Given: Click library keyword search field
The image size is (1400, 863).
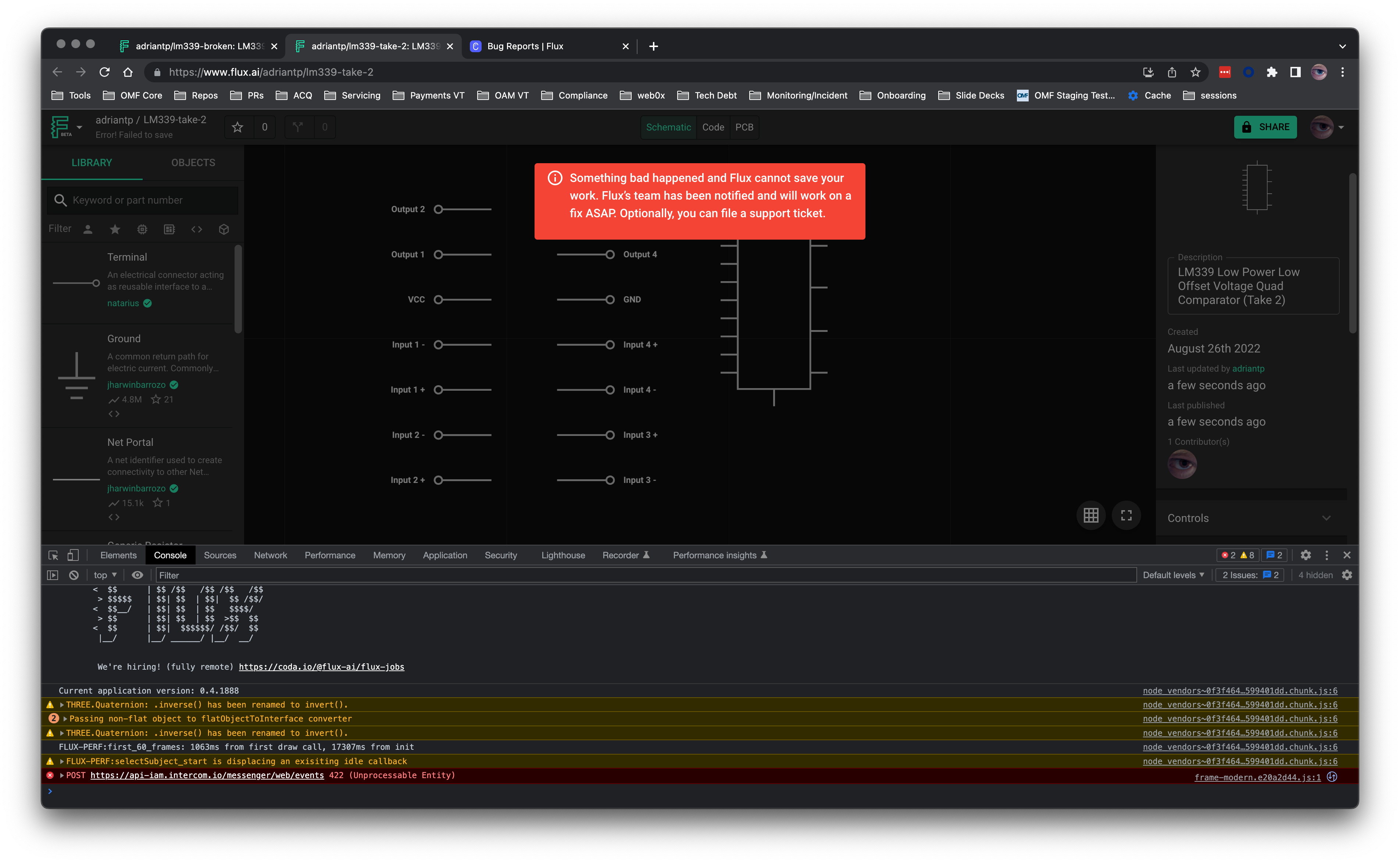Looking at the screenshot, I should pos(143,200).
